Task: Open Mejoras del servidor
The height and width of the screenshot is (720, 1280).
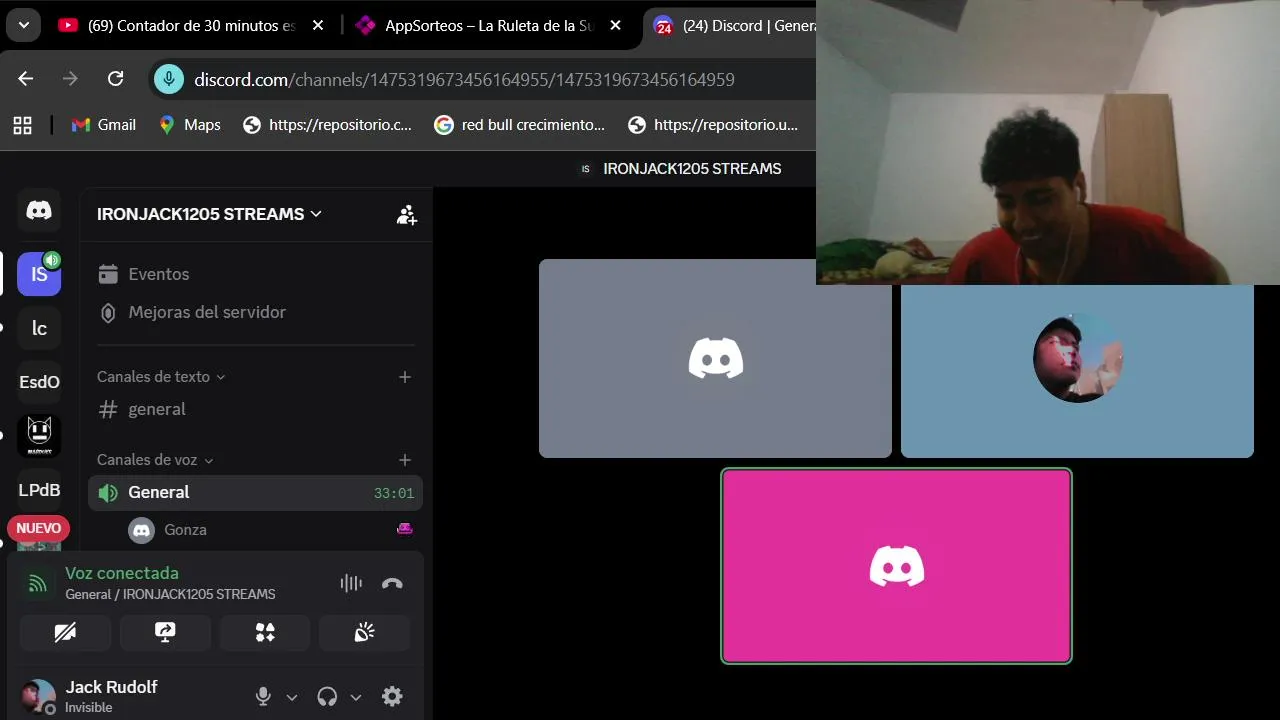Action: point(255,312)
